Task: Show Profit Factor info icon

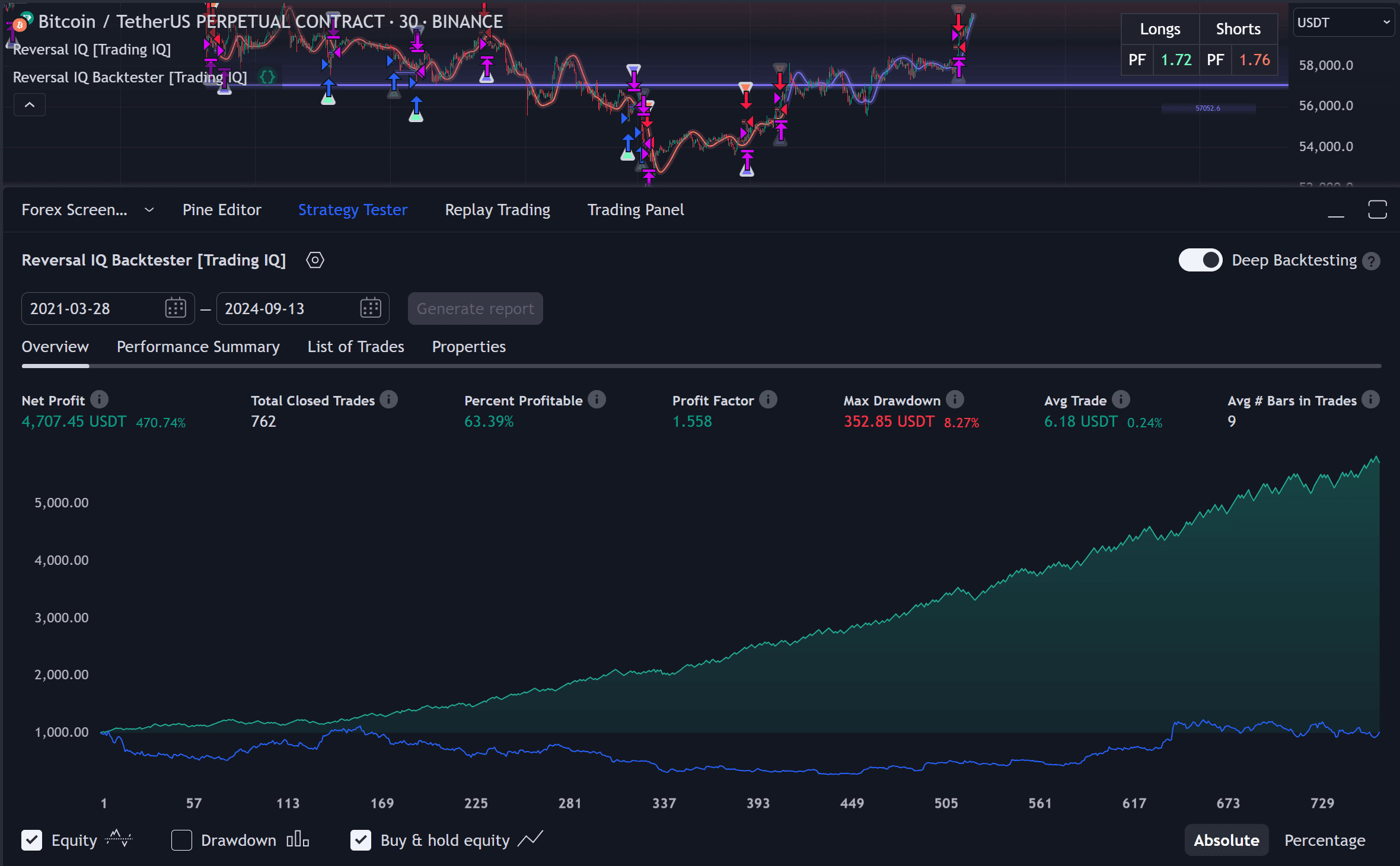Action: pyautogui.click(x=768, y=400)
